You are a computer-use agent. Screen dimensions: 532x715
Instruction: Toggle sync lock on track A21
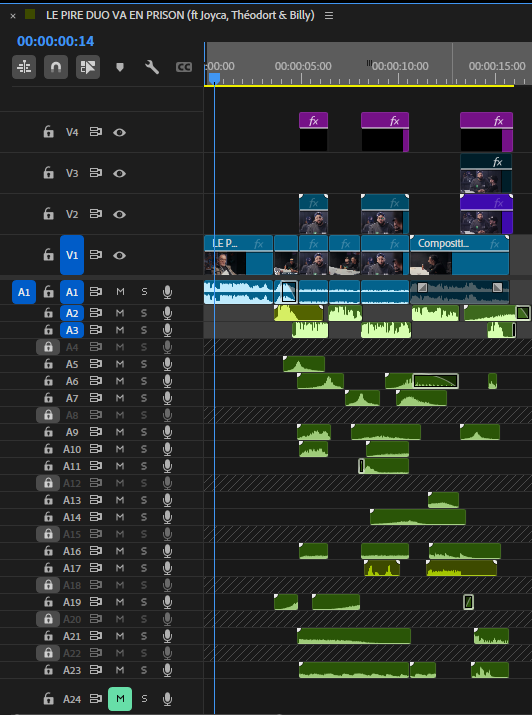[96, 636]
